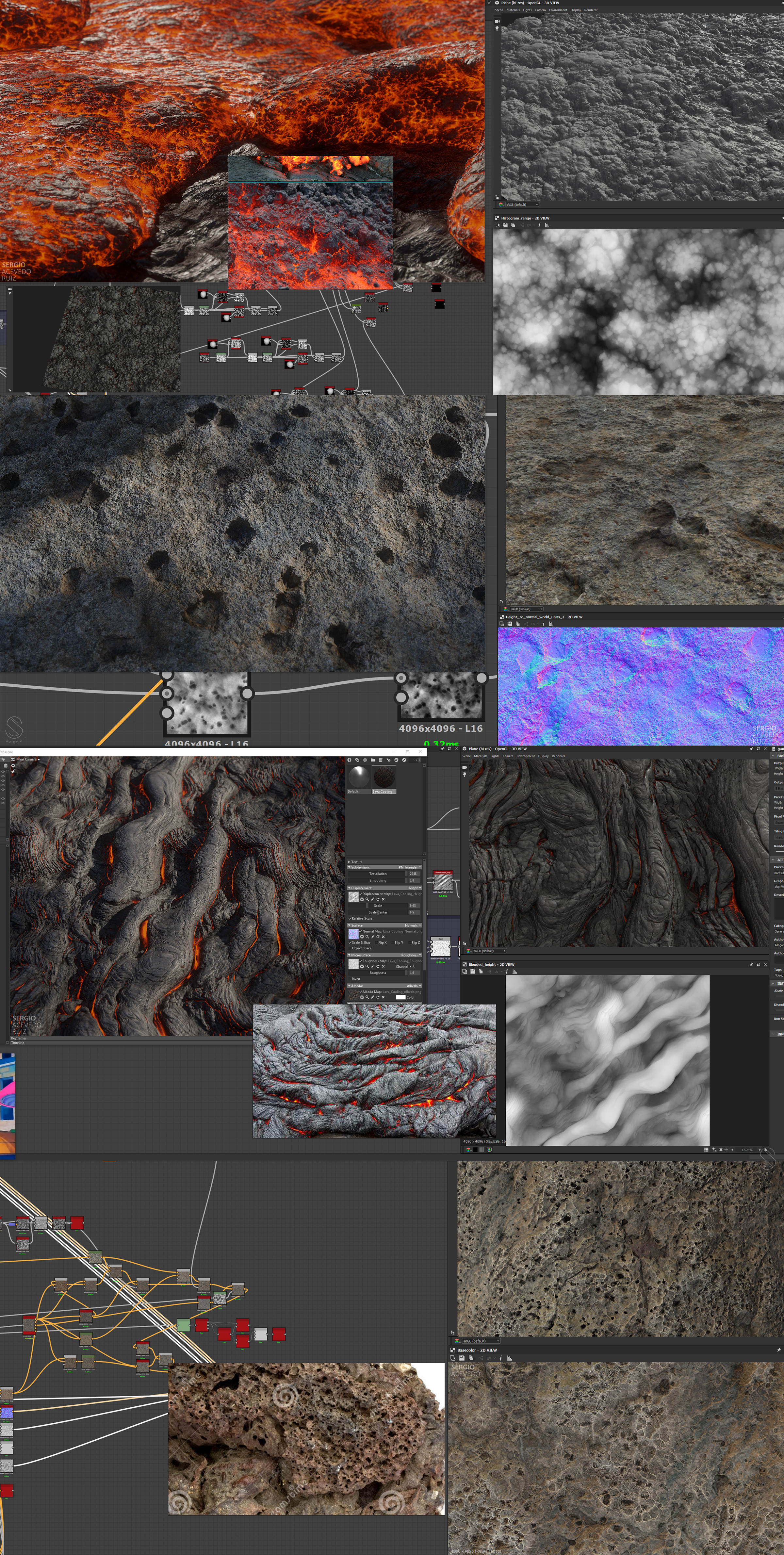Screen dimensions: 784x1555
Task: Toggle the Displacement Map checkbox
Action: (360, 894)
